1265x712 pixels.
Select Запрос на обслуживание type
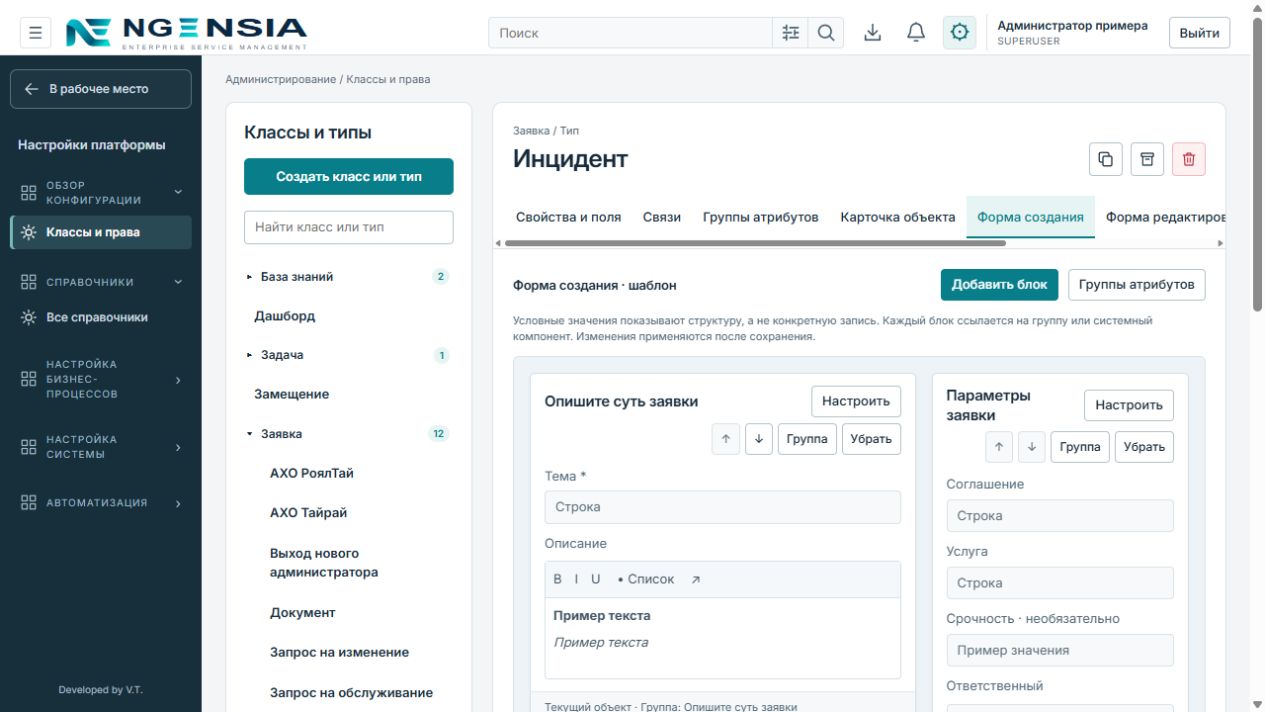[x=351, y=693]
